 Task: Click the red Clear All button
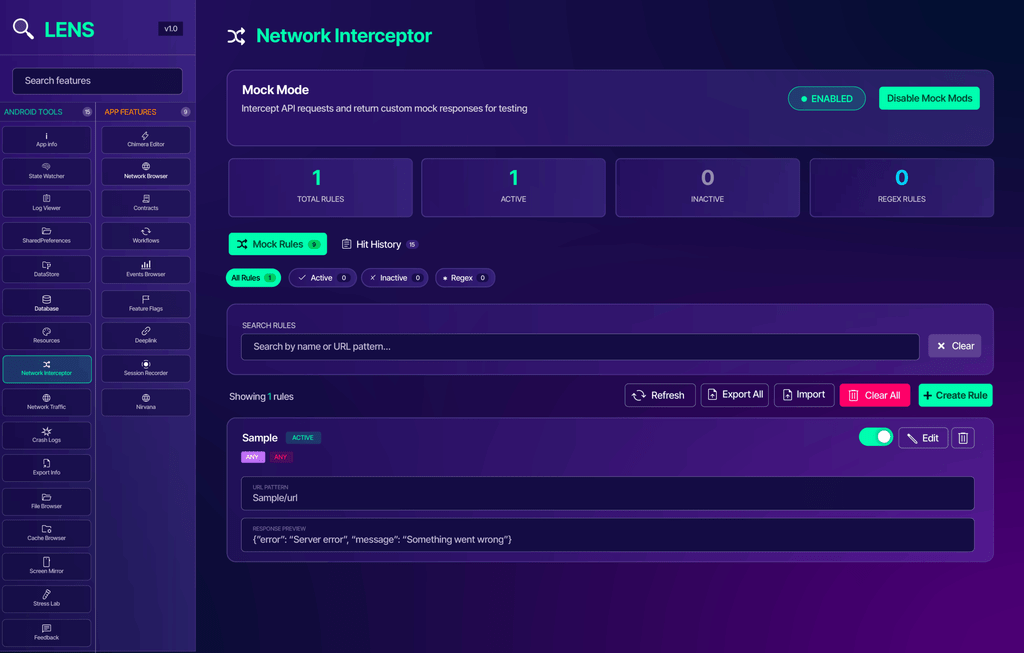874,395
